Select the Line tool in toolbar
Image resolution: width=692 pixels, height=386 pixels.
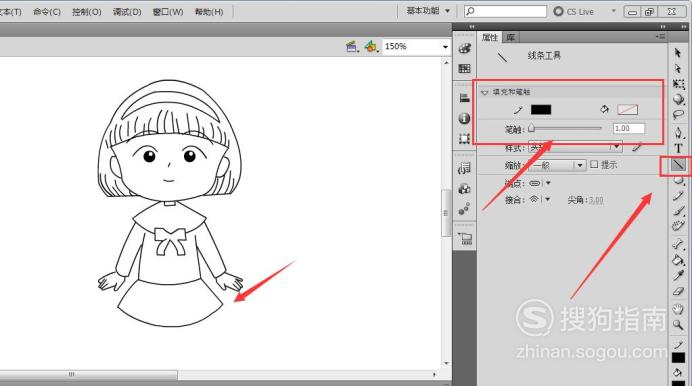pos(678,165)
